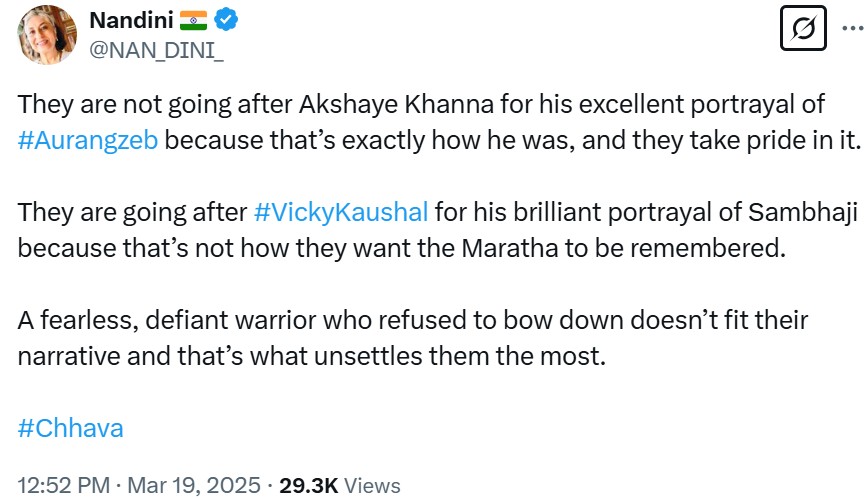
Task: Open the Grok explain-post icon
Action: (x=802, y=31)
